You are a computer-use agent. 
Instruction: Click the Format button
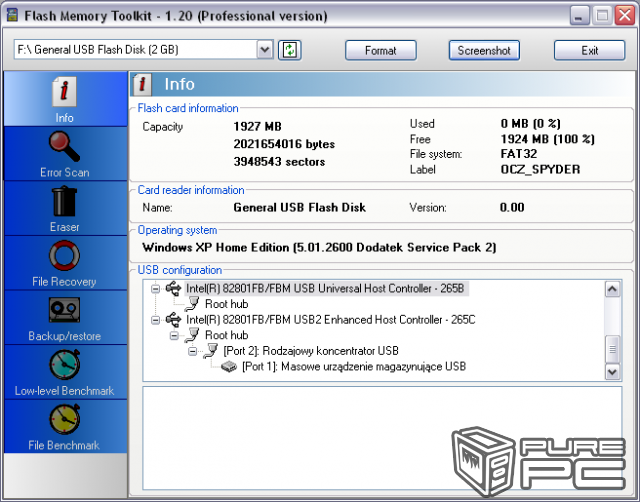click(x=381, y=51)
